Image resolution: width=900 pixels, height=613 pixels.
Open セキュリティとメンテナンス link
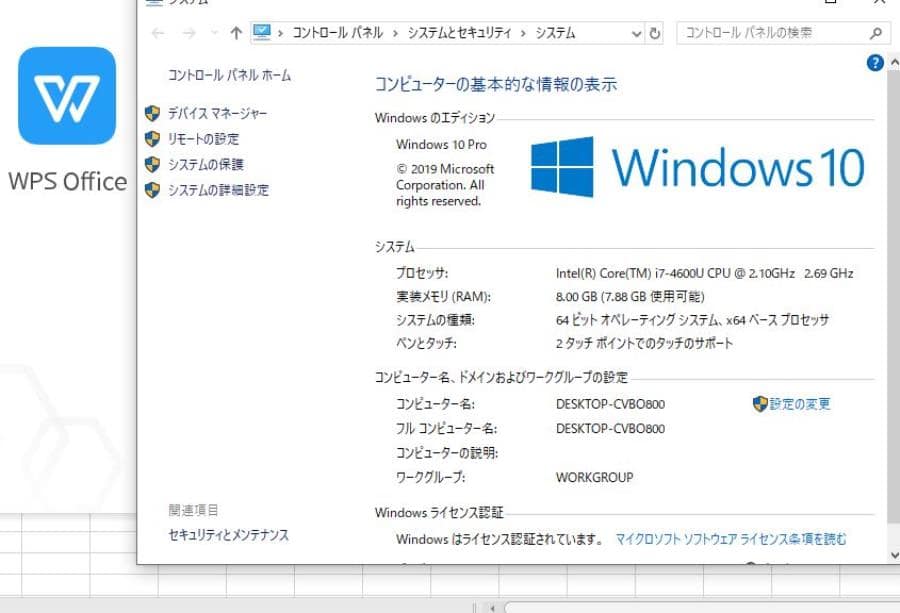tap(228, 535)
